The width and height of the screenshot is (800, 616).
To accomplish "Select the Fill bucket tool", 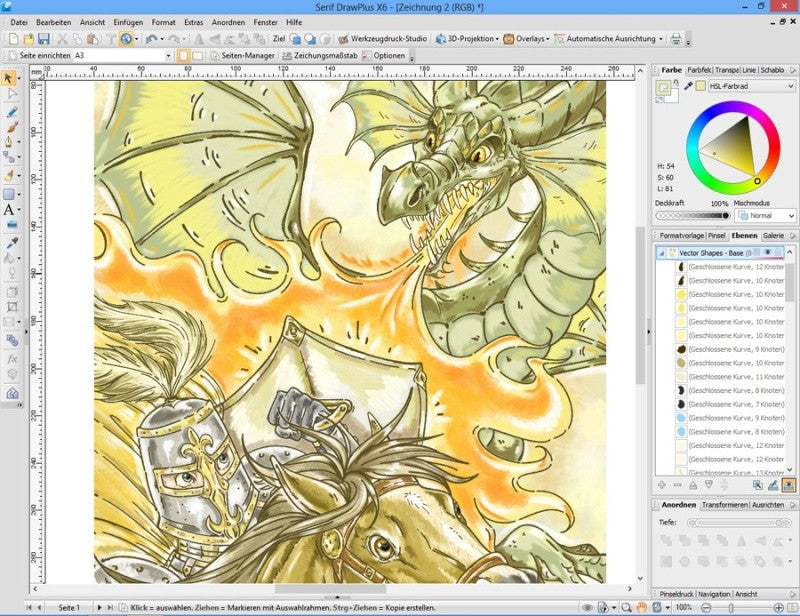I will 9,258.
